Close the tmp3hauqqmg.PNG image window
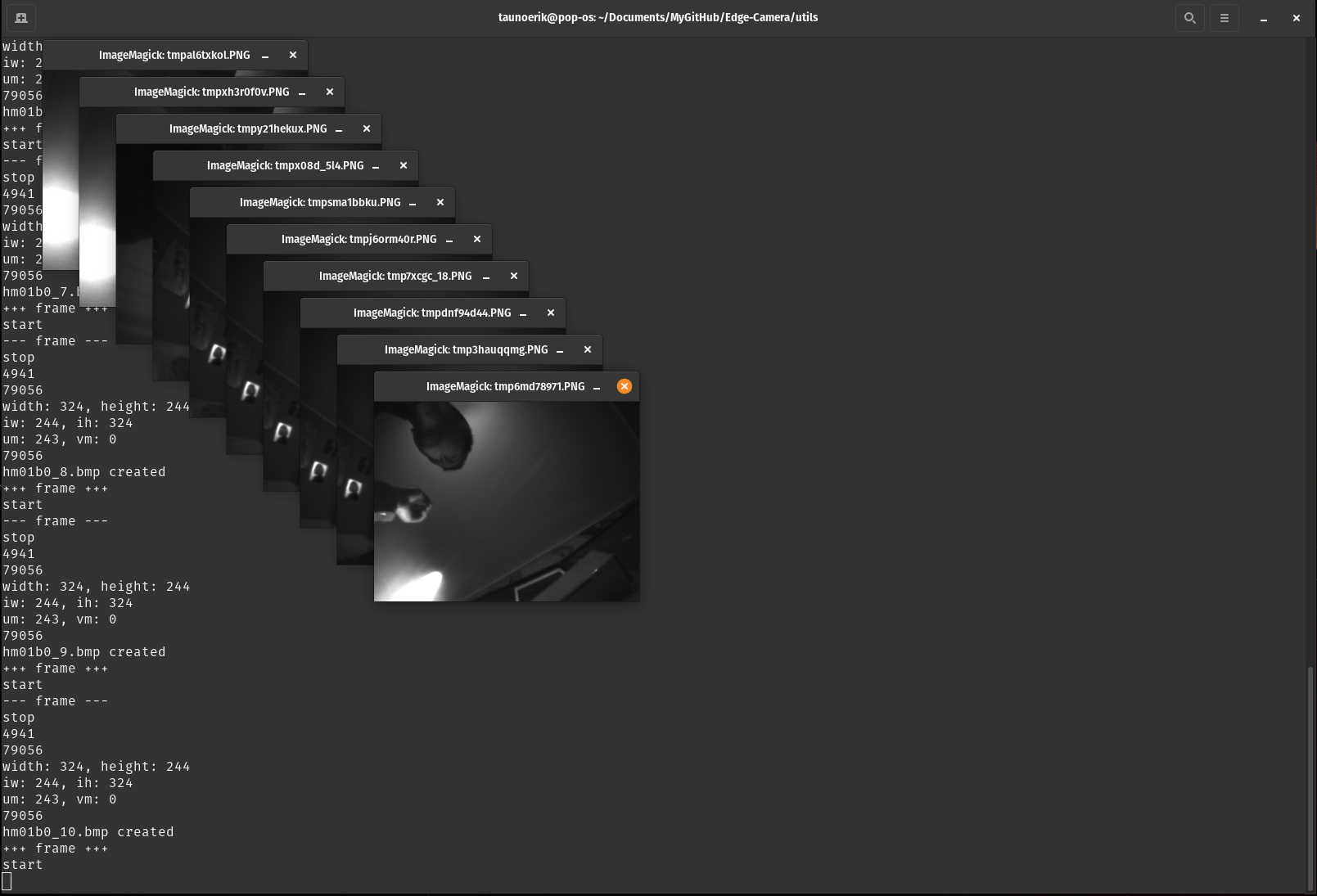Screen dimensions: 1317x896 coord(587,349)
